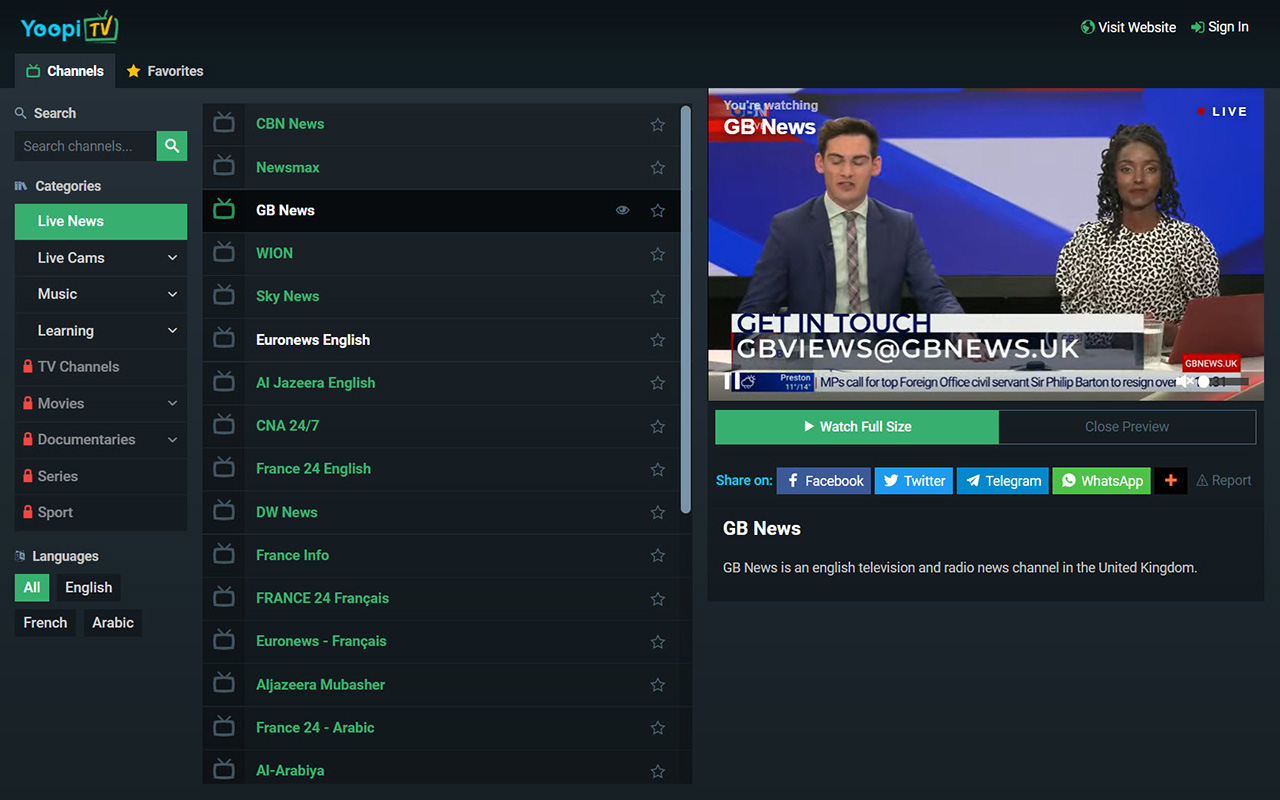Expand the Movies category chevron
Screen dimensions: 1280x800
tap(172, 404)
